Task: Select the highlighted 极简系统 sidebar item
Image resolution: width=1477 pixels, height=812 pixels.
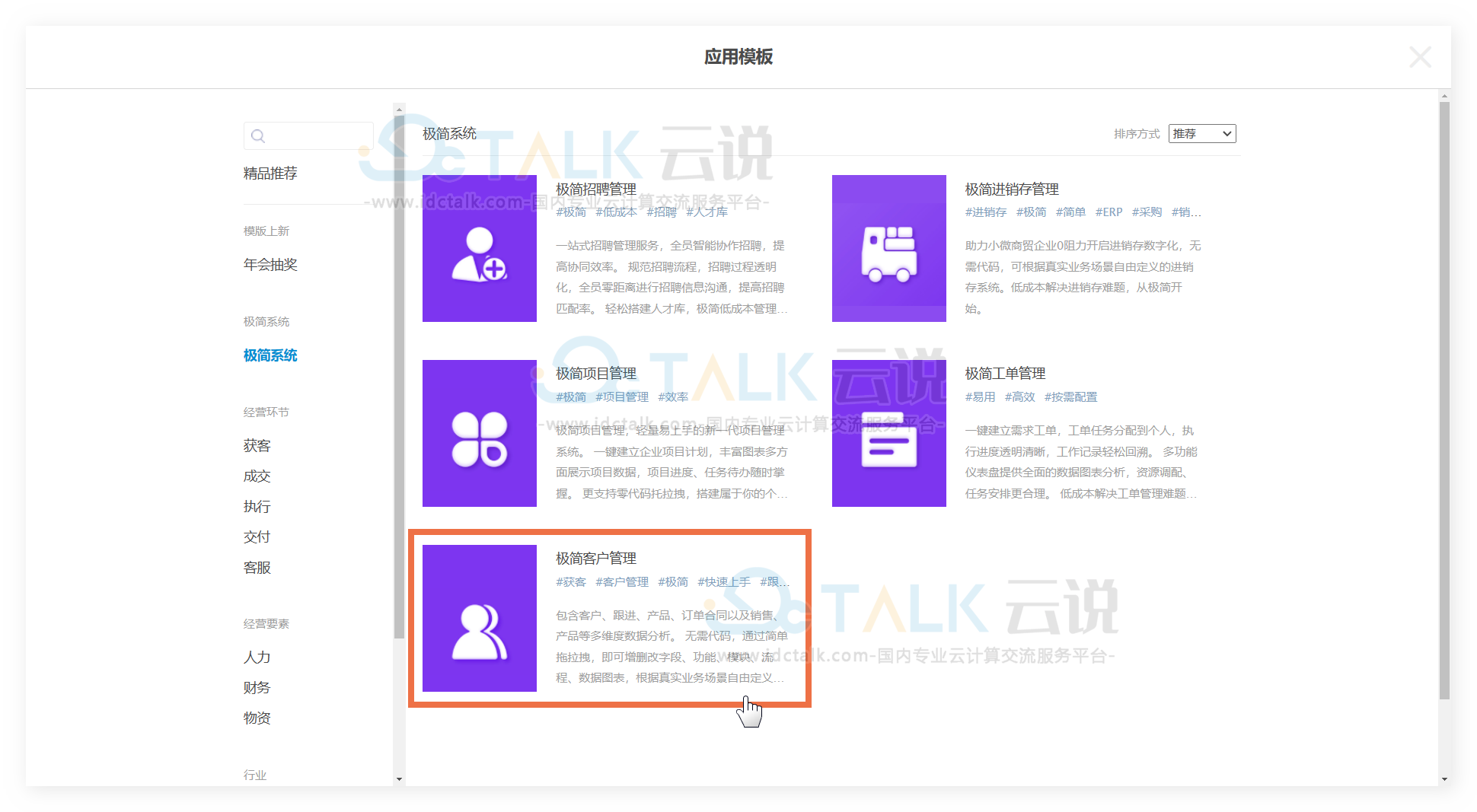Action: [x=270, y=355]
